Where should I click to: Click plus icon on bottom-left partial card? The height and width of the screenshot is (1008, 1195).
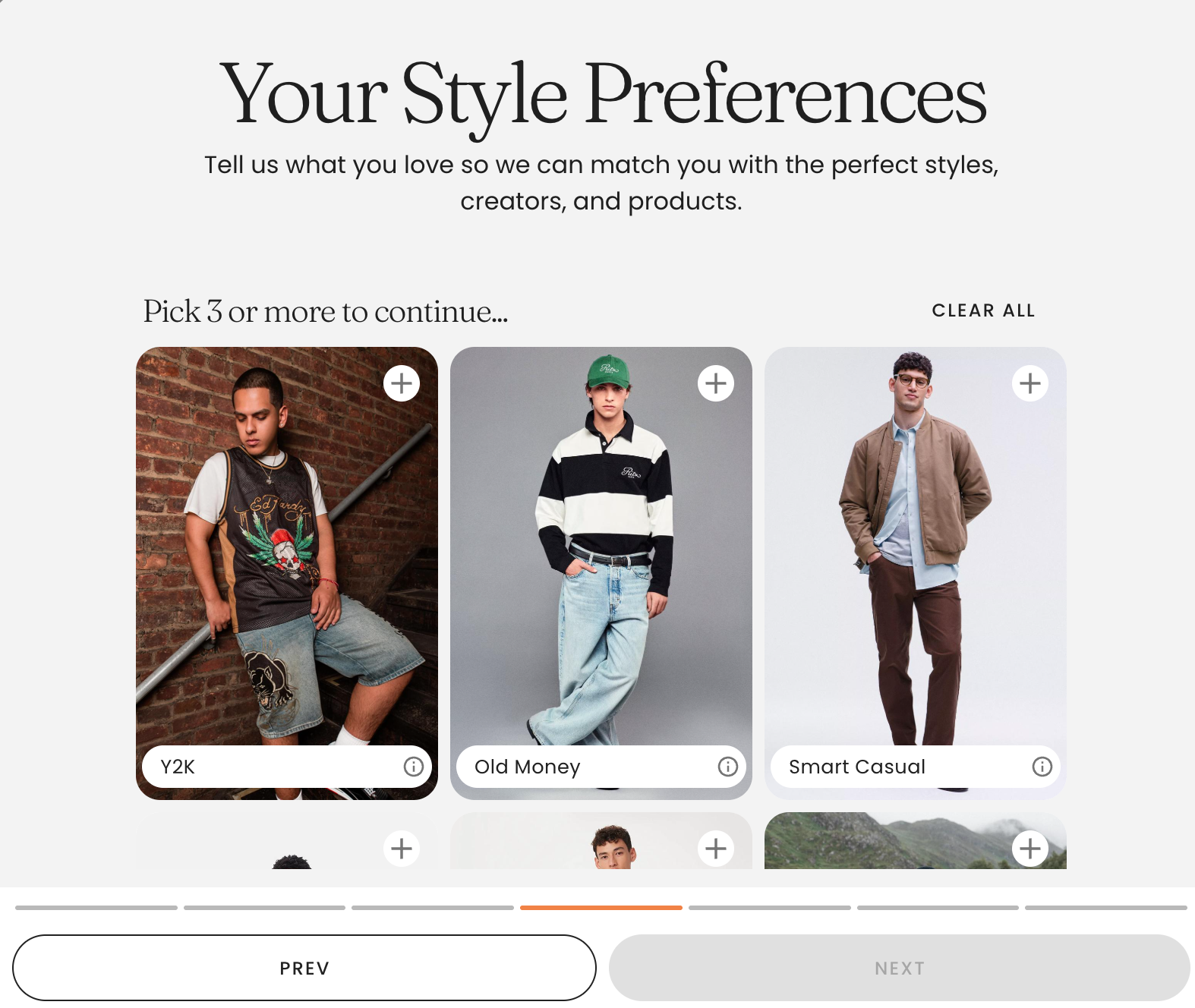click(x=402, y=848)
